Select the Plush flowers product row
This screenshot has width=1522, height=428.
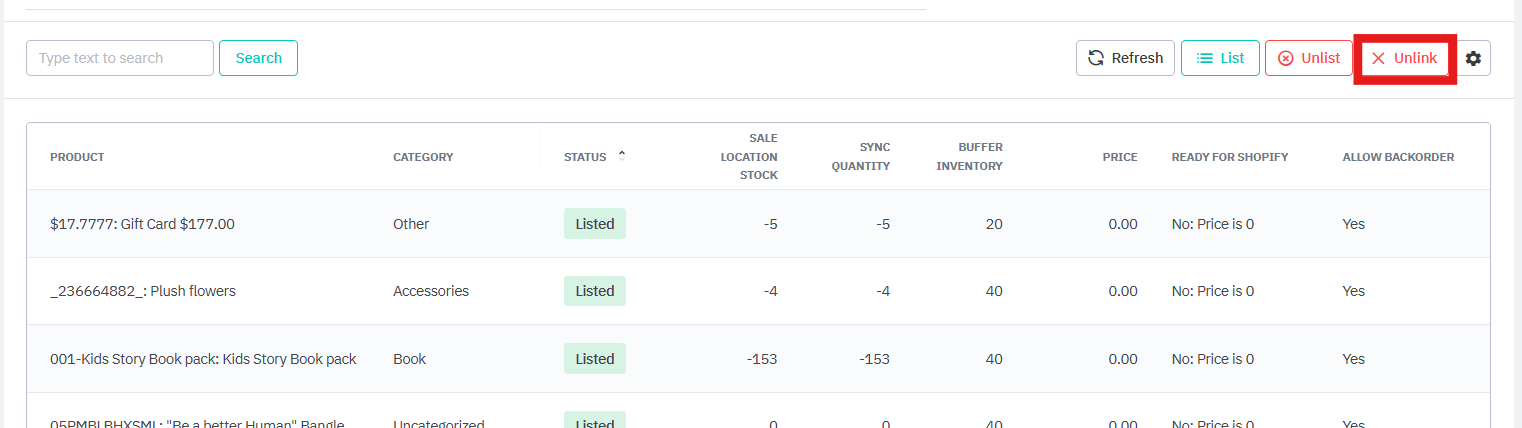click(x=143, y=291)
